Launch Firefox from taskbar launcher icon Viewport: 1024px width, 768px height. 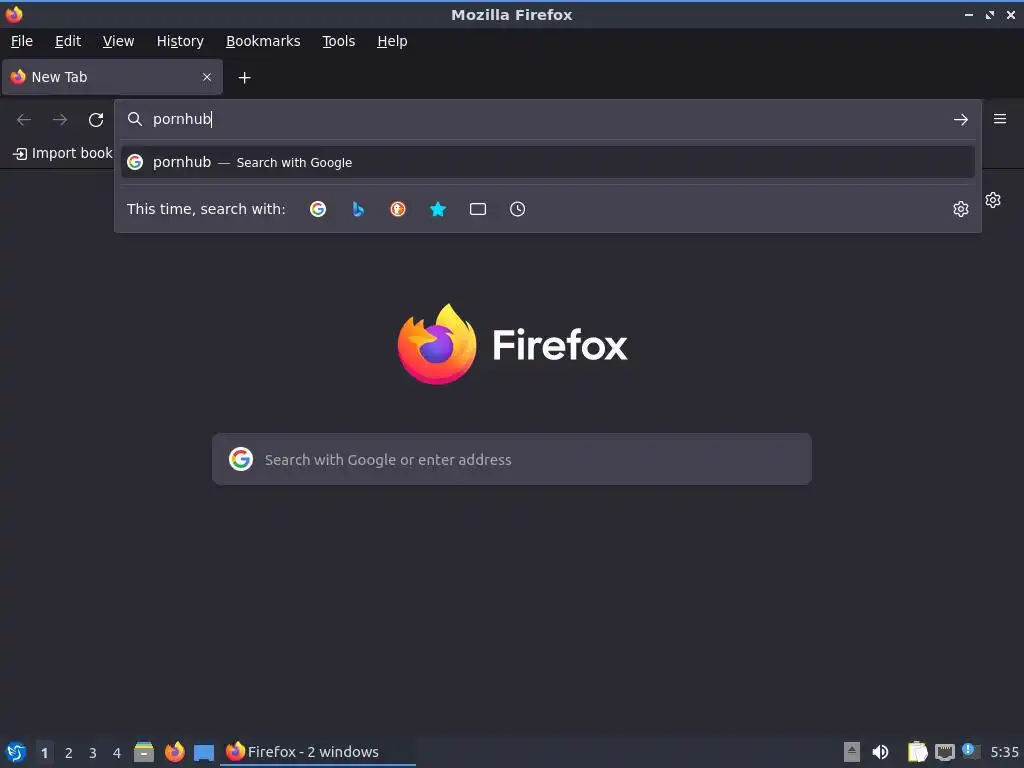tap(174, 752)
